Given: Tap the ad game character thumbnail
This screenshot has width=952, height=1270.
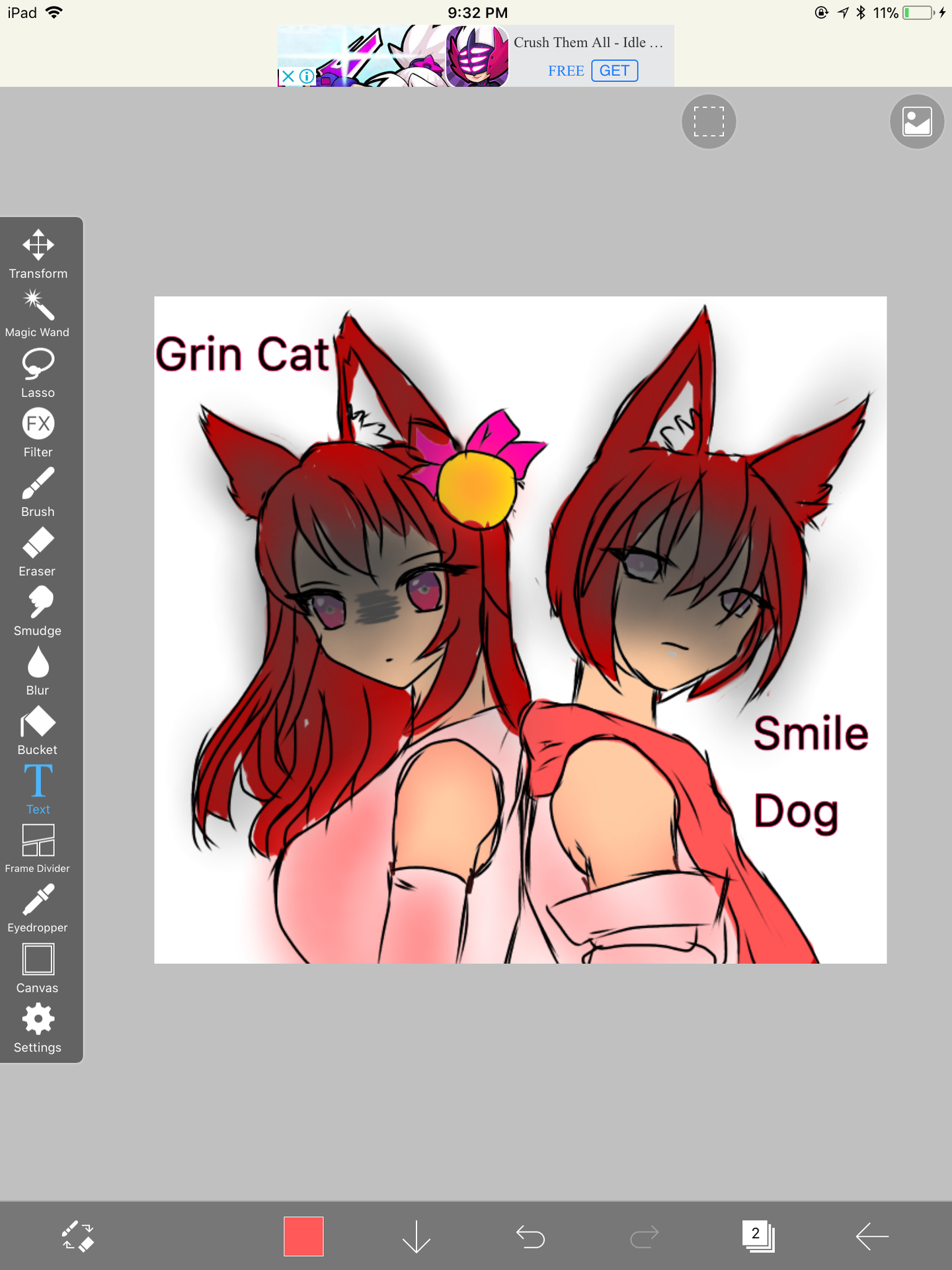Looking at the screenshot, I should click(477, 56).
